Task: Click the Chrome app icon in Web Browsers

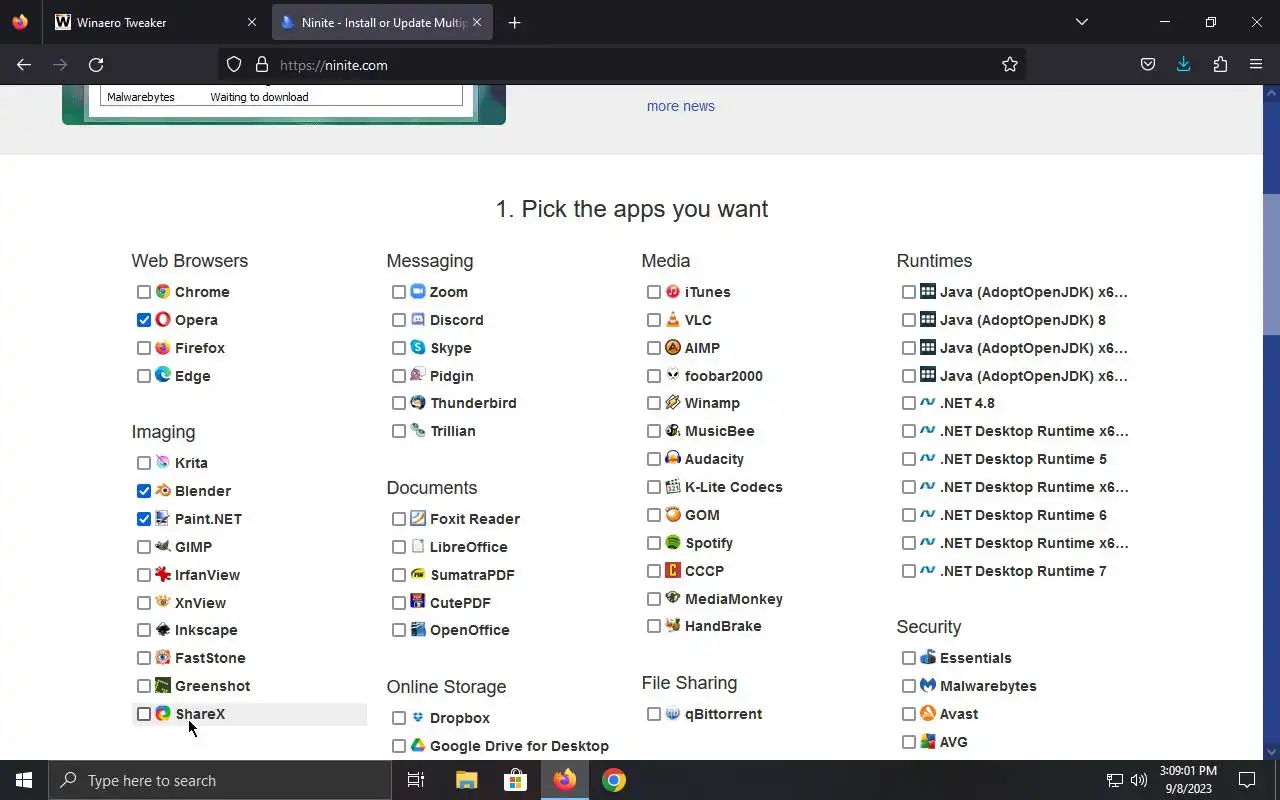Action: tap(163, 292)
